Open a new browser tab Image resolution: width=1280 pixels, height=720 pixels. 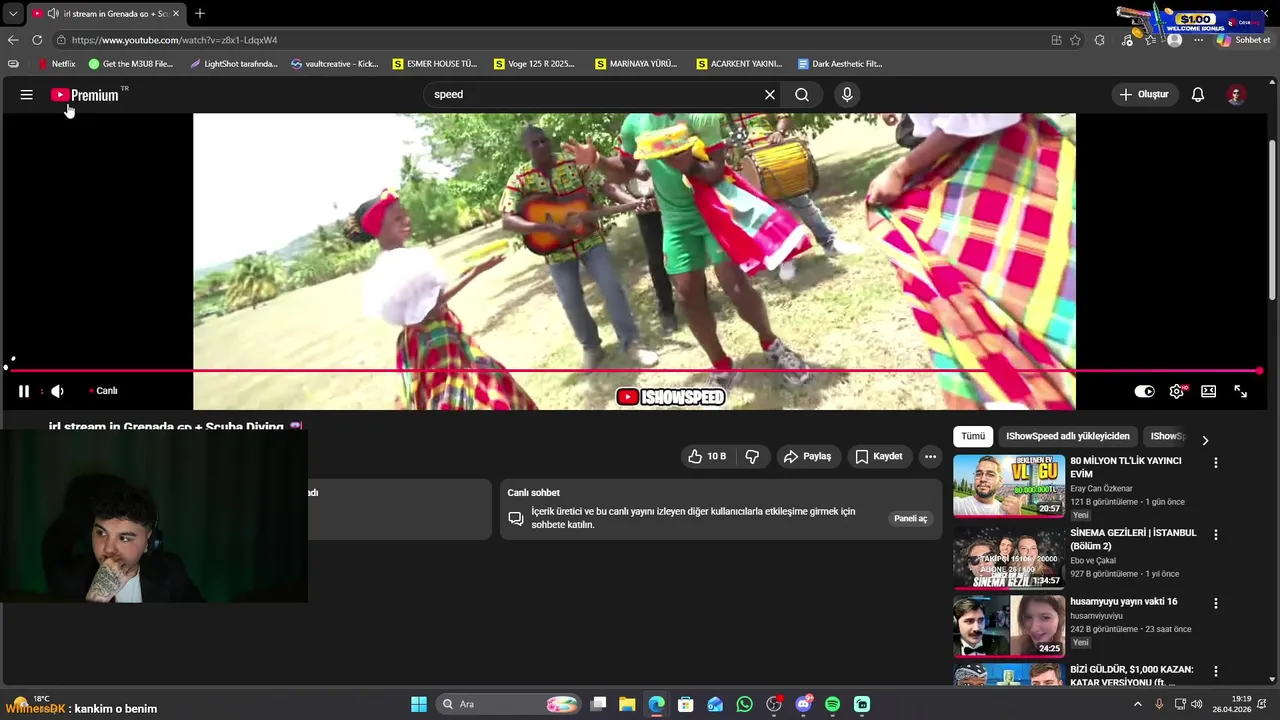200,13
